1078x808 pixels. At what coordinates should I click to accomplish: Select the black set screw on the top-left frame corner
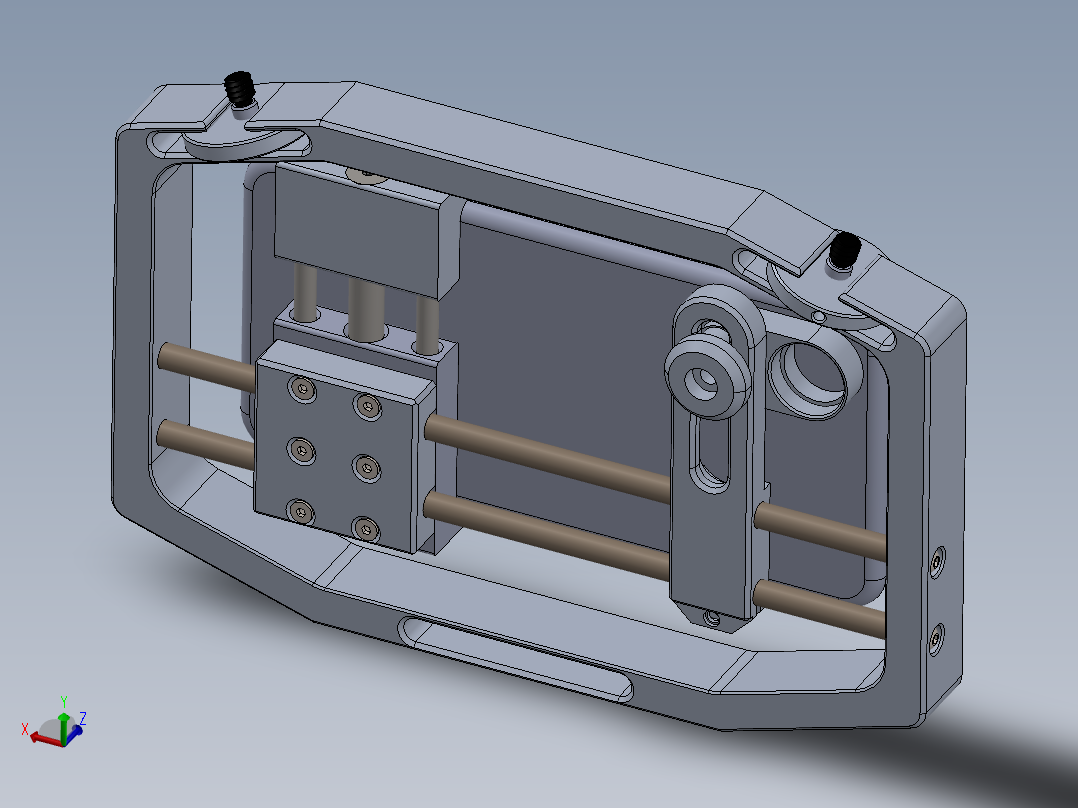pos(239,88)
